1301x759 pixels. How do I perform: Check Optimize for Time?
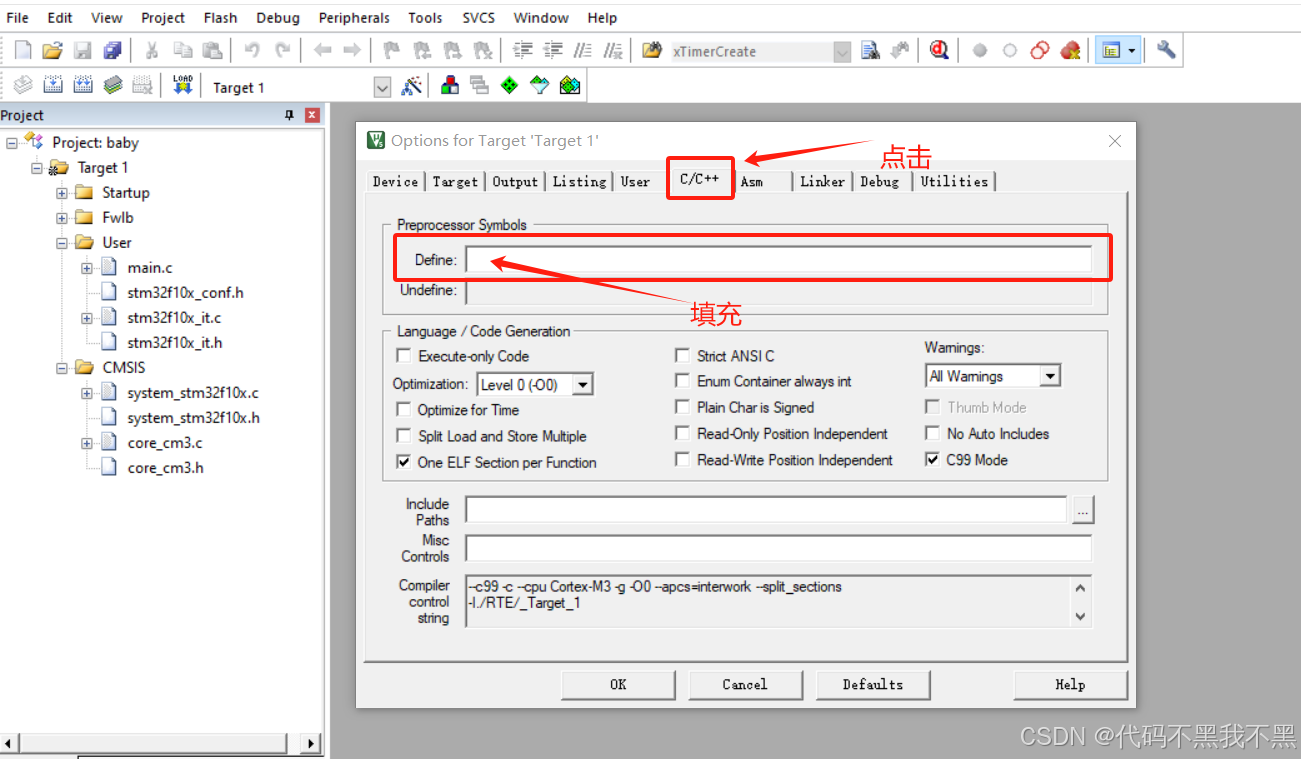404,410
